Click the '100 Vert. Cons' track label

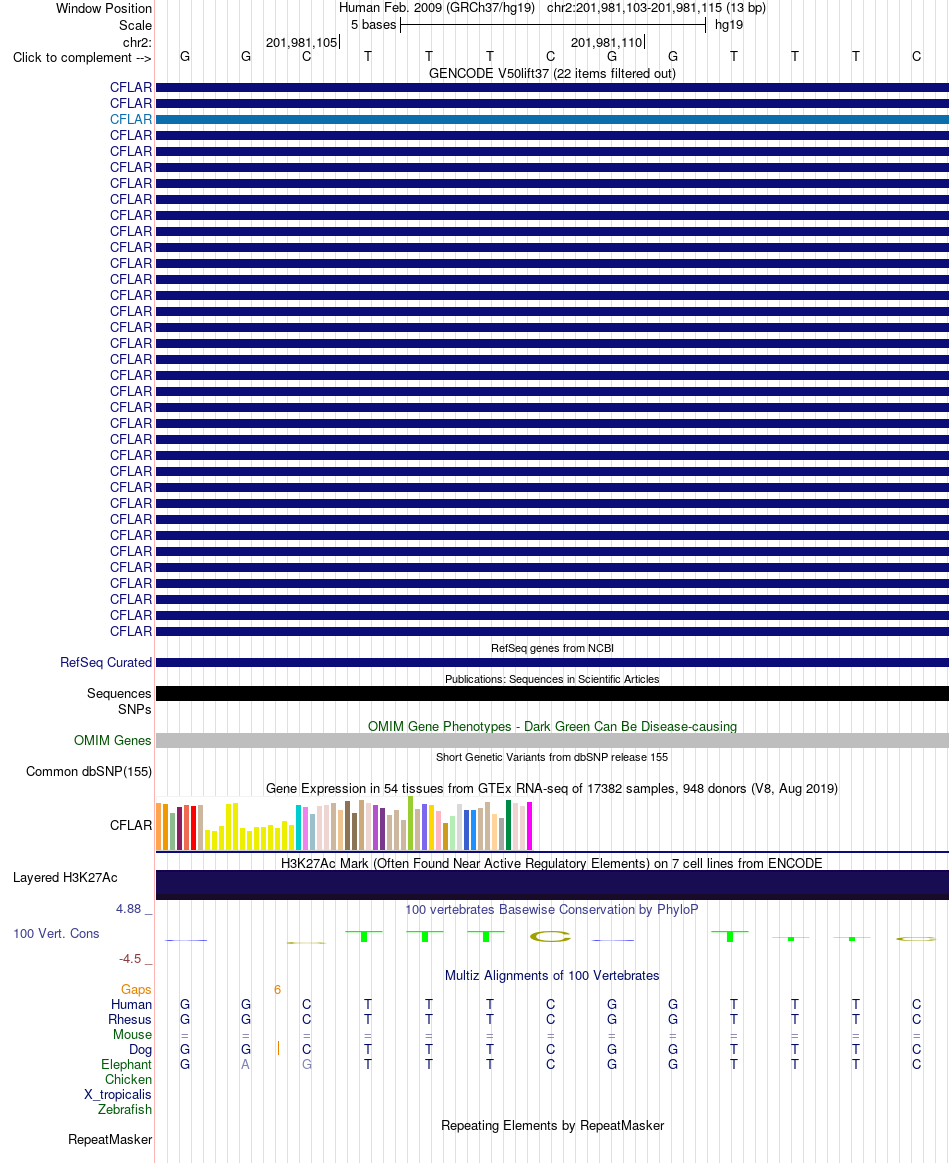tap(56, 933)
